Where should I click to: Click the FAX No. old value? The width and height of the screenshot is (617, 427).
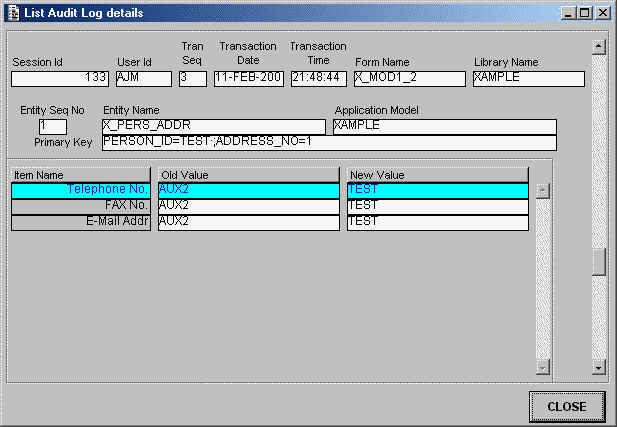248,205
